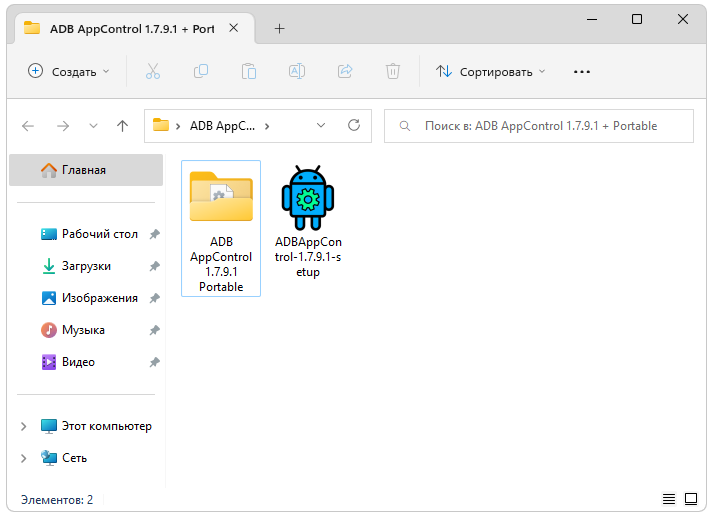
Task: Open the three-dots See more menu
Action: coord(581,72)
